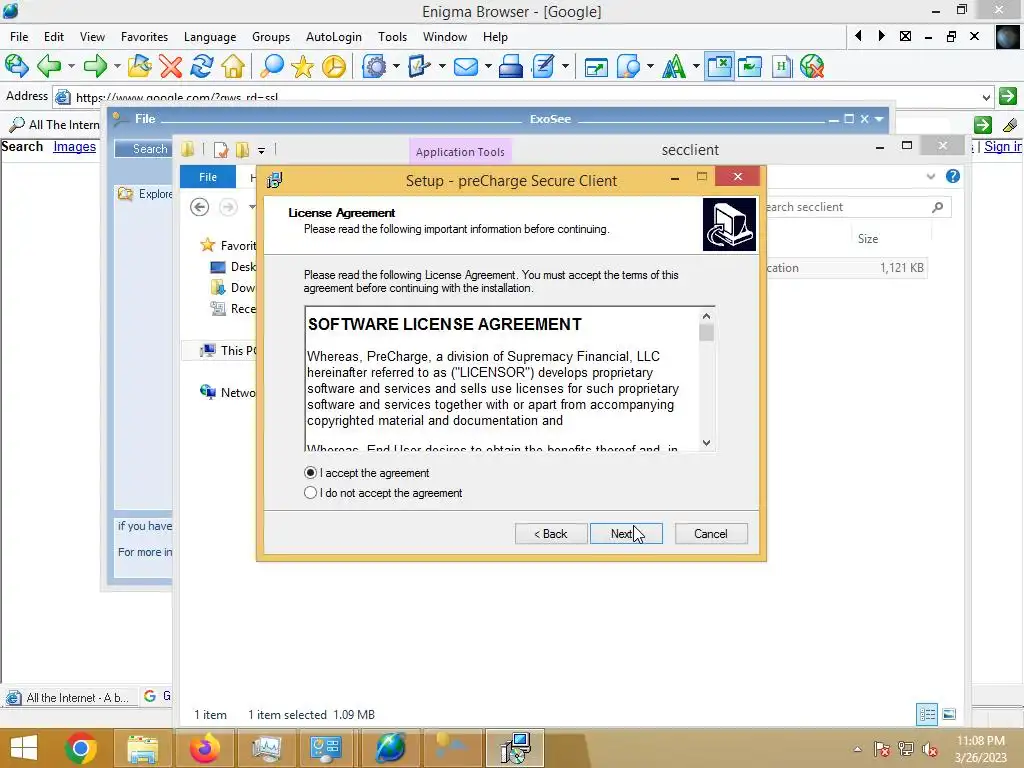Click the Sign in link
The width and height of the screenshot is (1024, 768).
1002,146
